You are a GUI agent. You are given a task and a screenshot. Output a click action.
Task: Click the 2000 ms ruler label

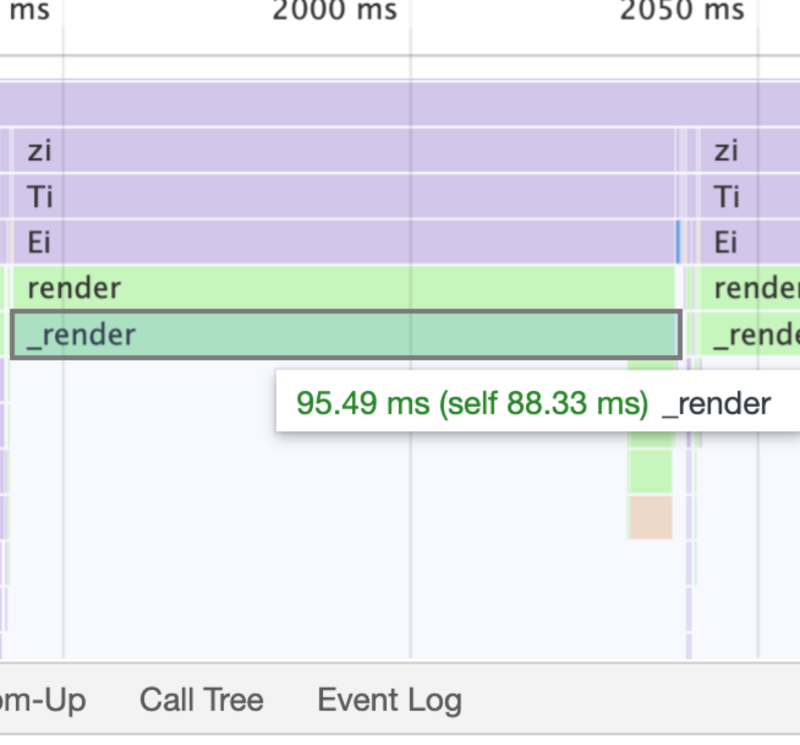(334, 12)
